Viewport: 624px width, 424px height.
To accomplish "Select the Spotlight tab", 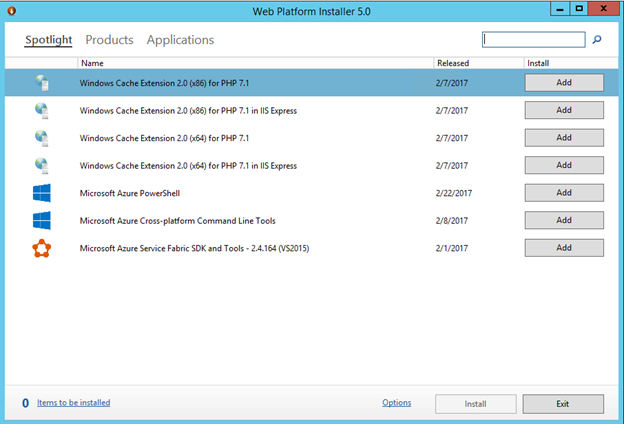I will point(48,40).
